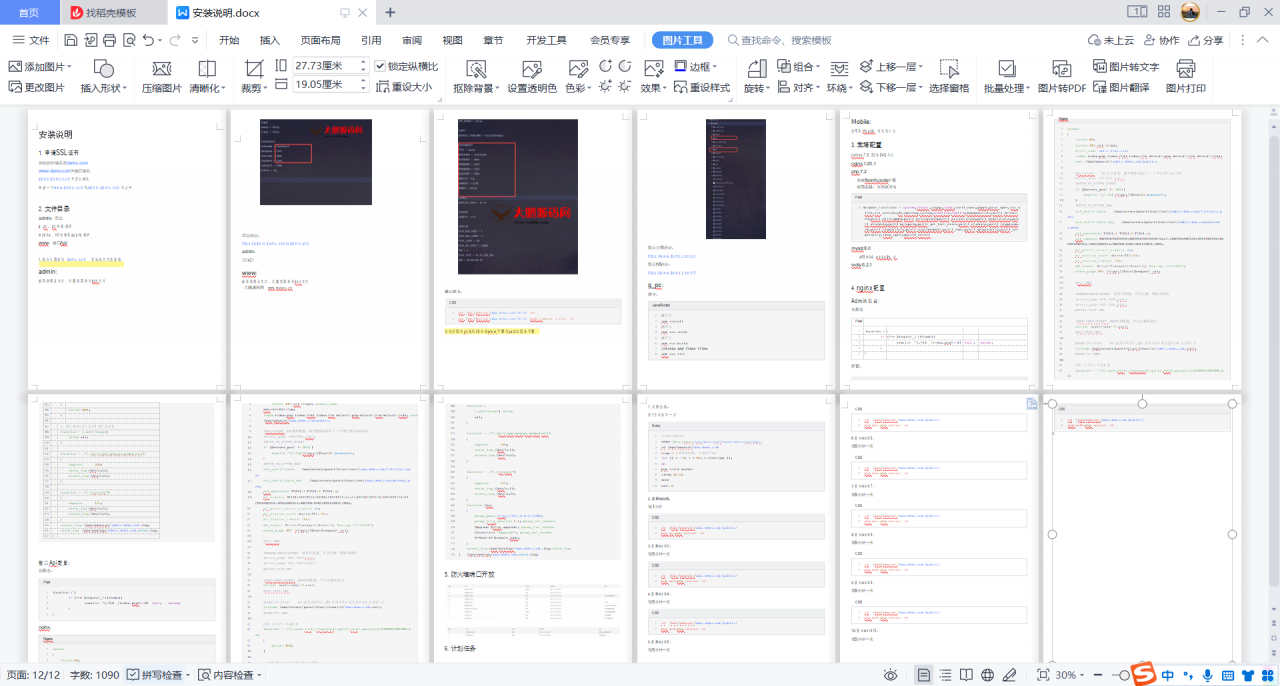Click the layout options icon beside selected image
1280x686 pixels.
coord(1032,403)
